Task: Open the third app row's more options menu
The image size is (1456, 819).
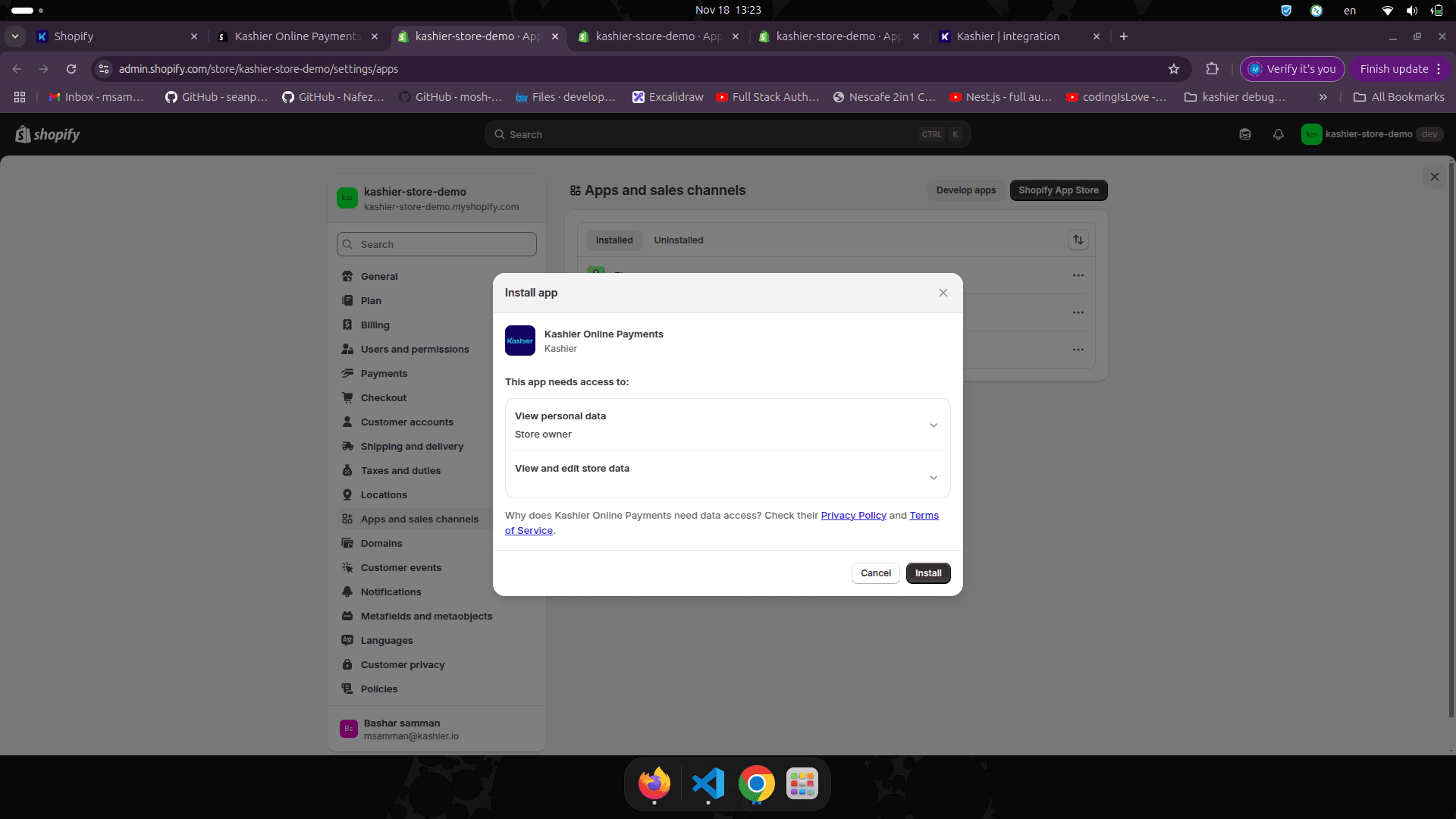Action: tap(1078, 350)
